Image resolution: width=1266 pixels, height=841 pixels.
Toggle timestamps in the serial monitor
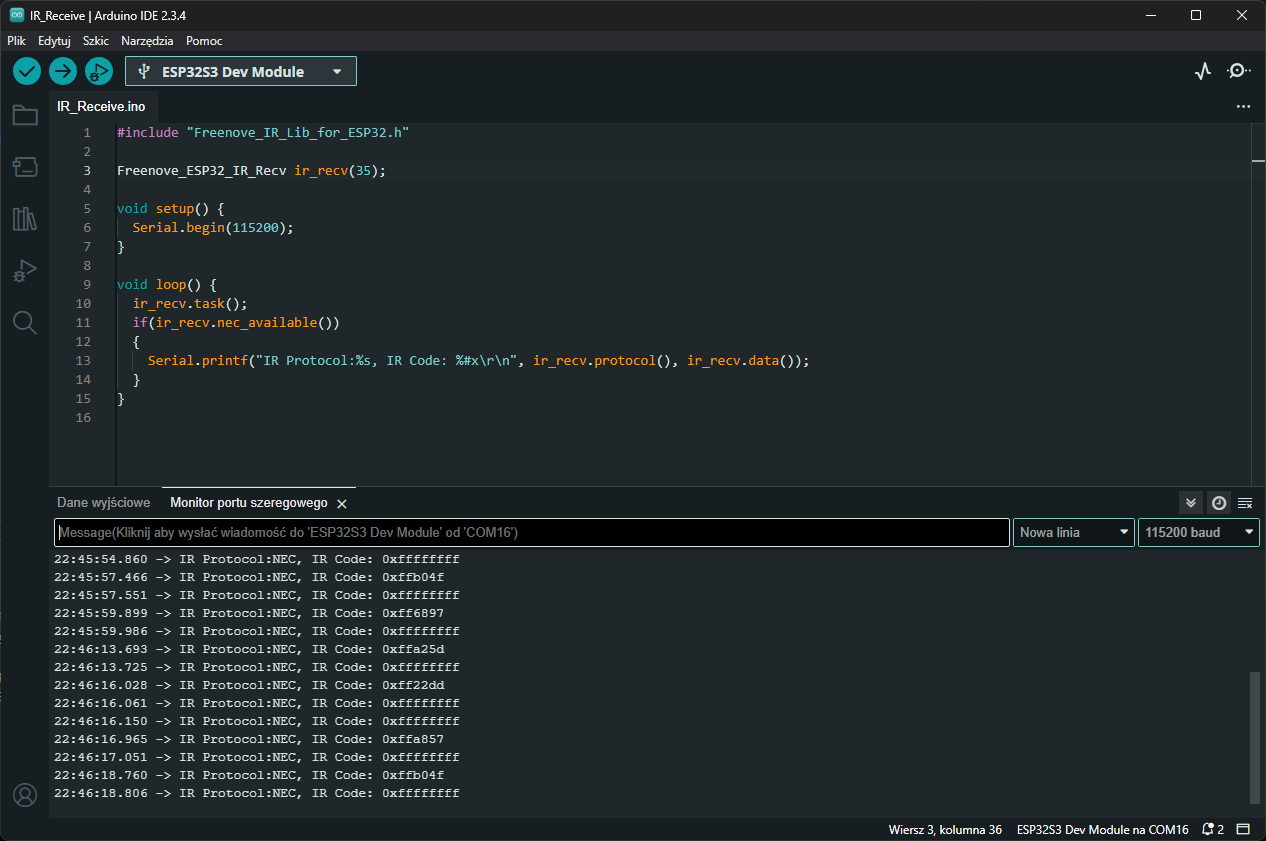[x=1218, y=503]
